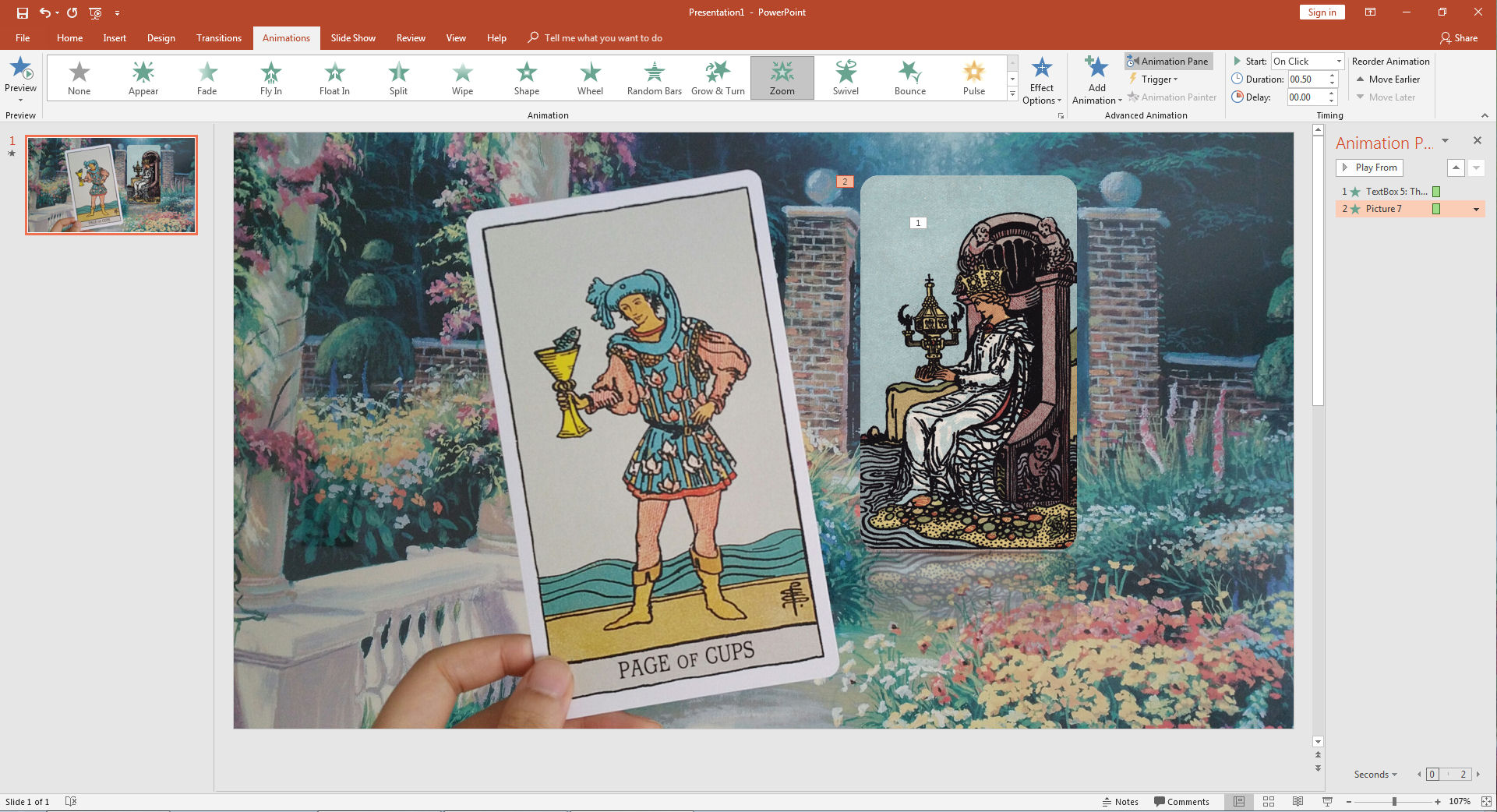Open the Effect Options dropdown
Image resolution: width=1497 pixels, height=812 pixels.
point(1041,81)
